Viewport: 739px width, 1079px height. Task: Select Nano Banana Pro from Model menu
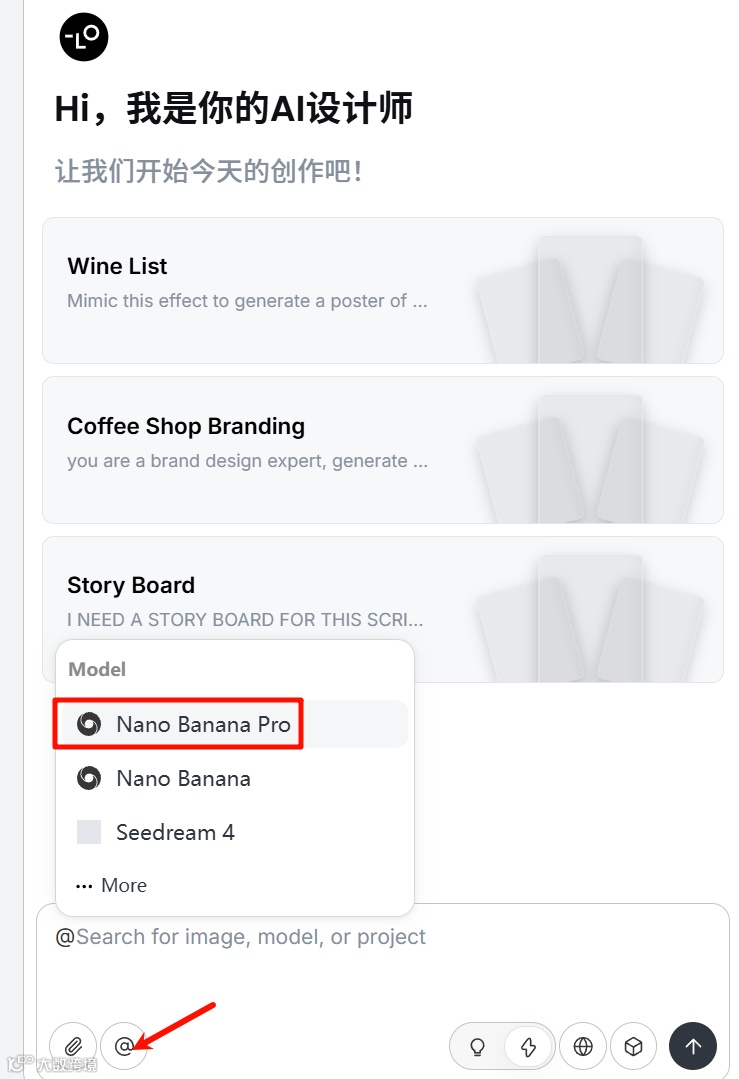pos(203,724)
